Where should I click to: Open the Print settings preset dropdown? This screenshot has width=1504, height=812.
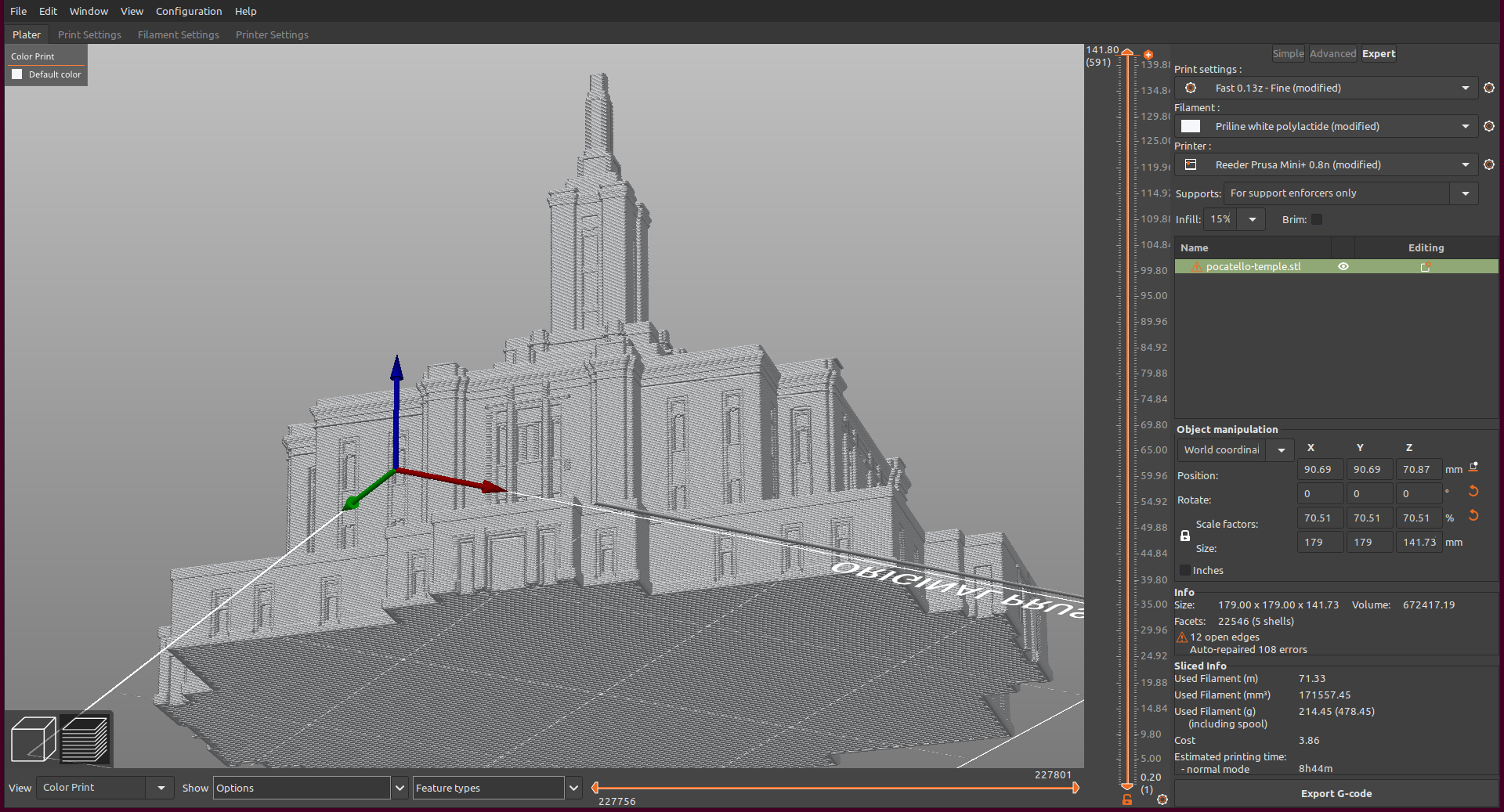[1326, 88]
